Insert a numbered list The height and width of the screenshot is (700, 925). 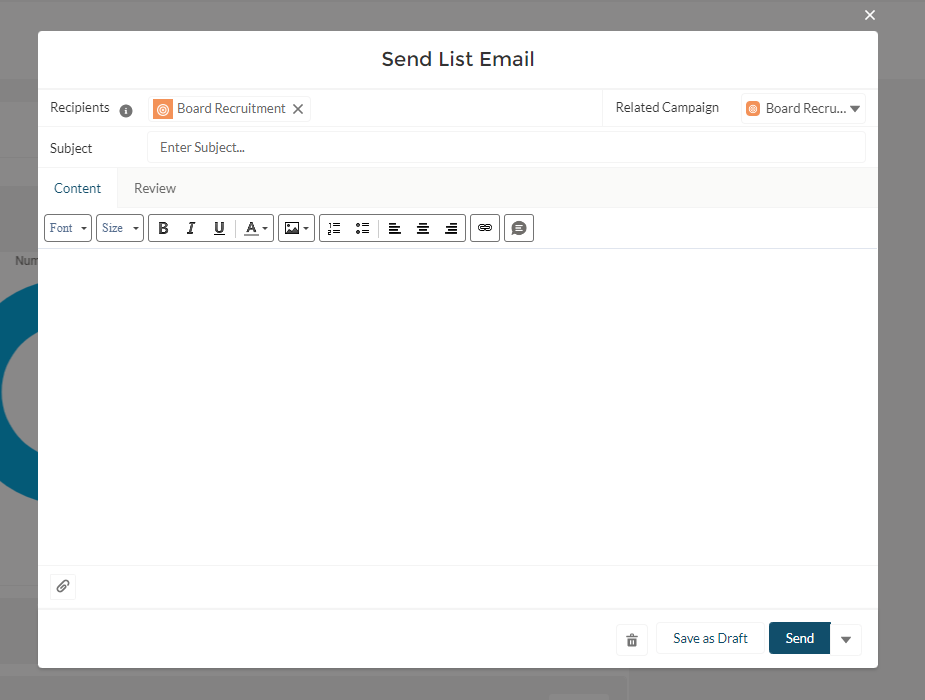334,228
